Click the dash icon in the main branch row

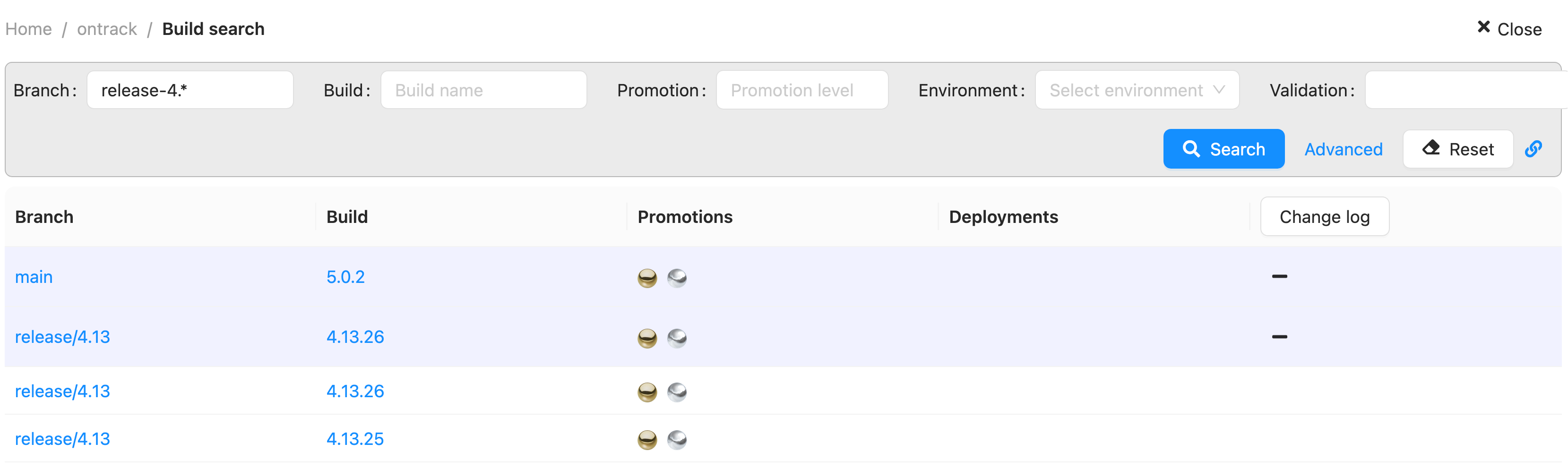tap(1279, 277)
